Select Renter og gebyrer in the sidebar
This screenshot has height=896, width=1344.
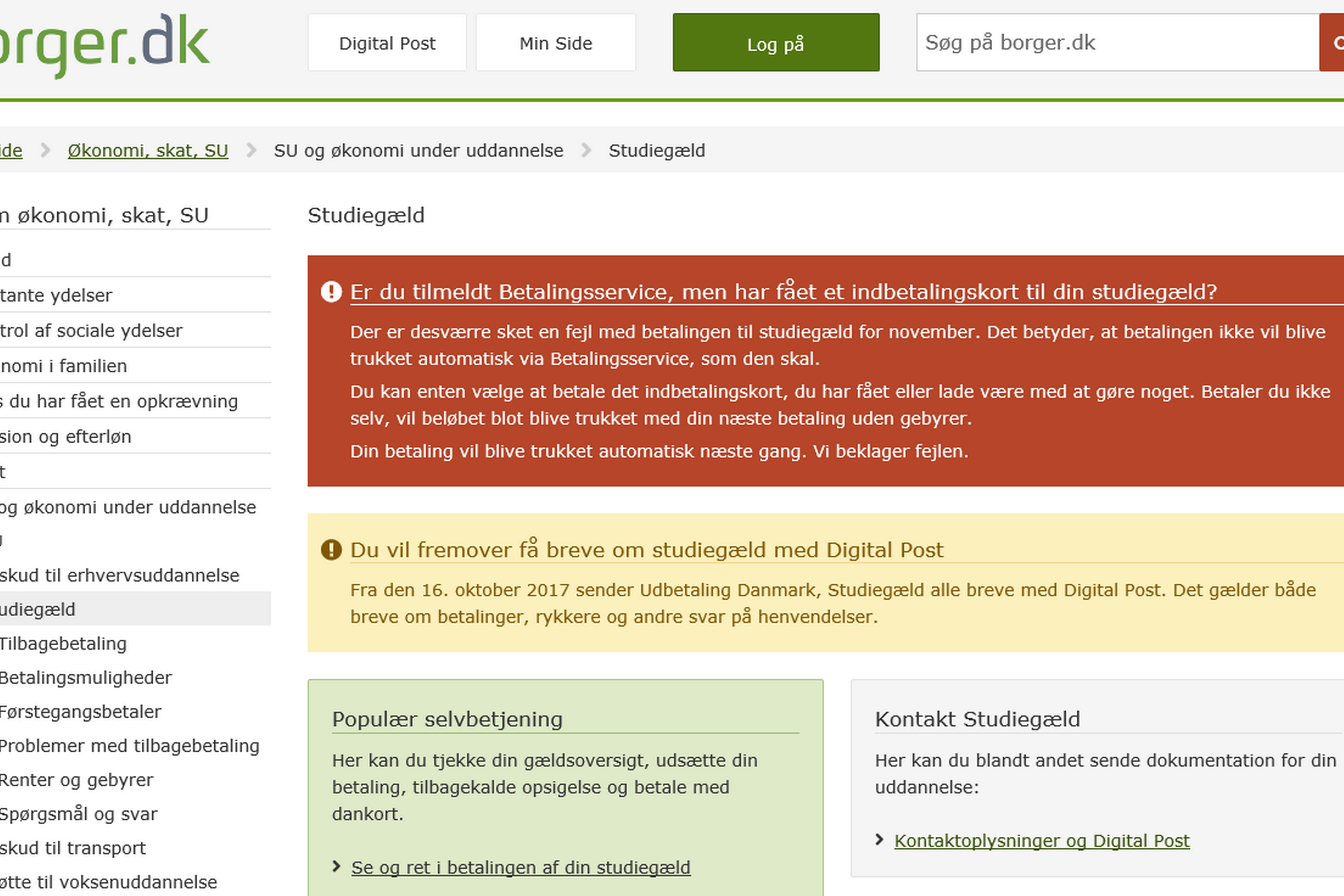pyautogui.click(x=76, y=779)
